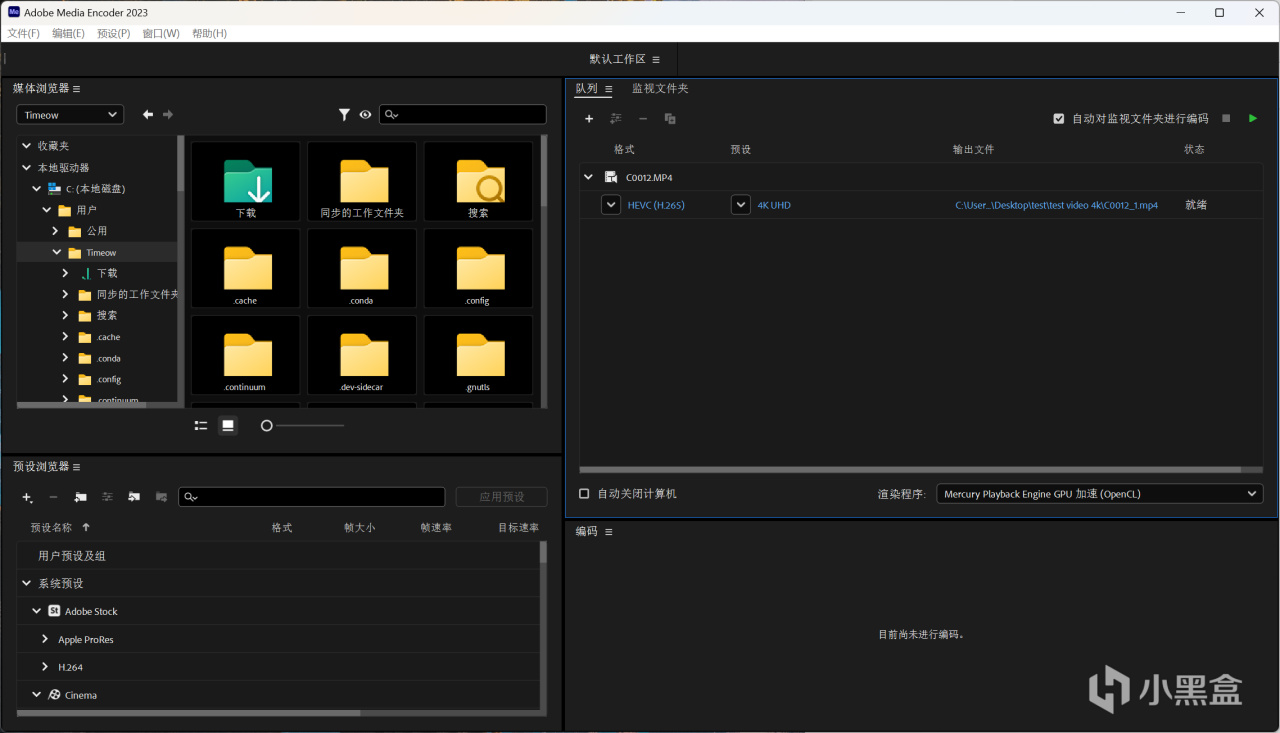Click the add output icon in the queue toolbar
The height and width of the screenshot is (733, 1280).
click(616, 119)
